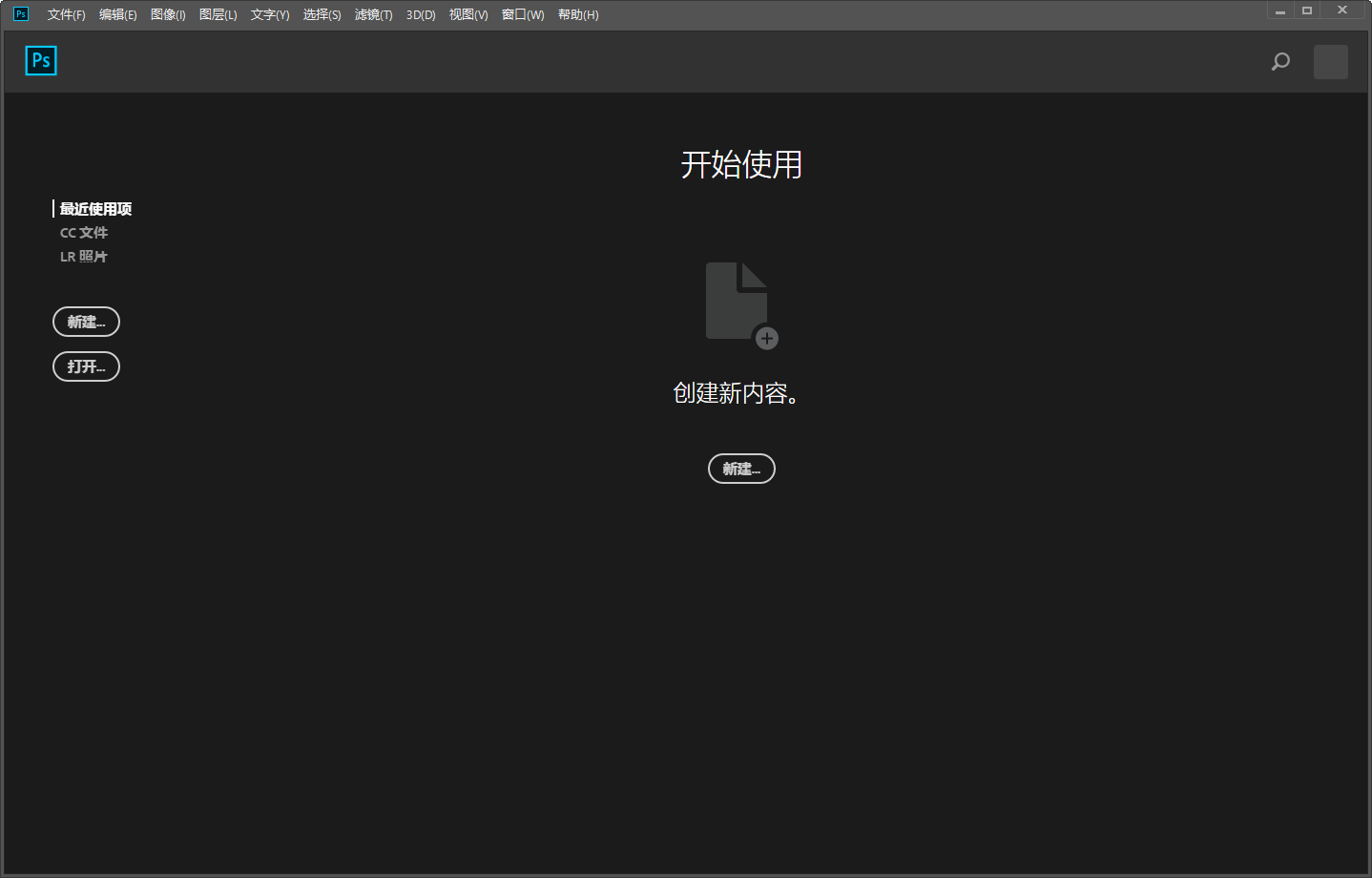Open the 帮助(H) menu
The image size is (1372, 878).
click(x=578, y=14)
